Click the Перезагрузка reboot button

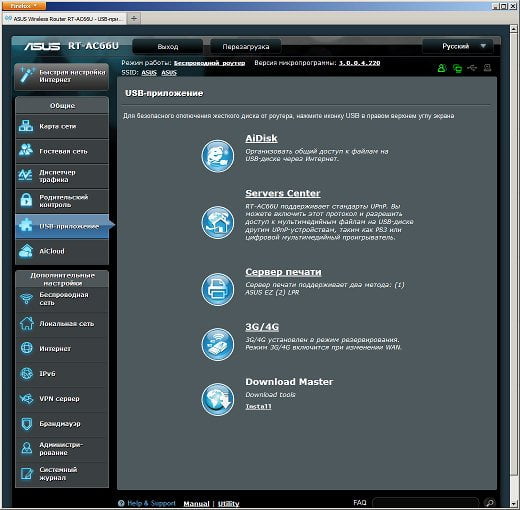246,47
